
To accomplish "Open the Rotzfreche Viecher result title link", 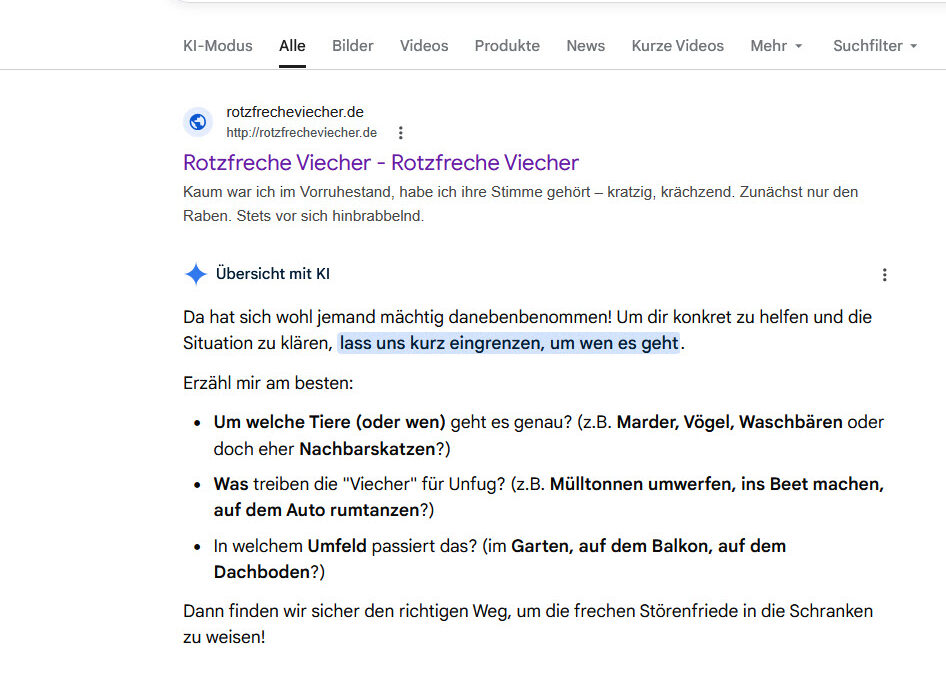I will click(381, 163).
